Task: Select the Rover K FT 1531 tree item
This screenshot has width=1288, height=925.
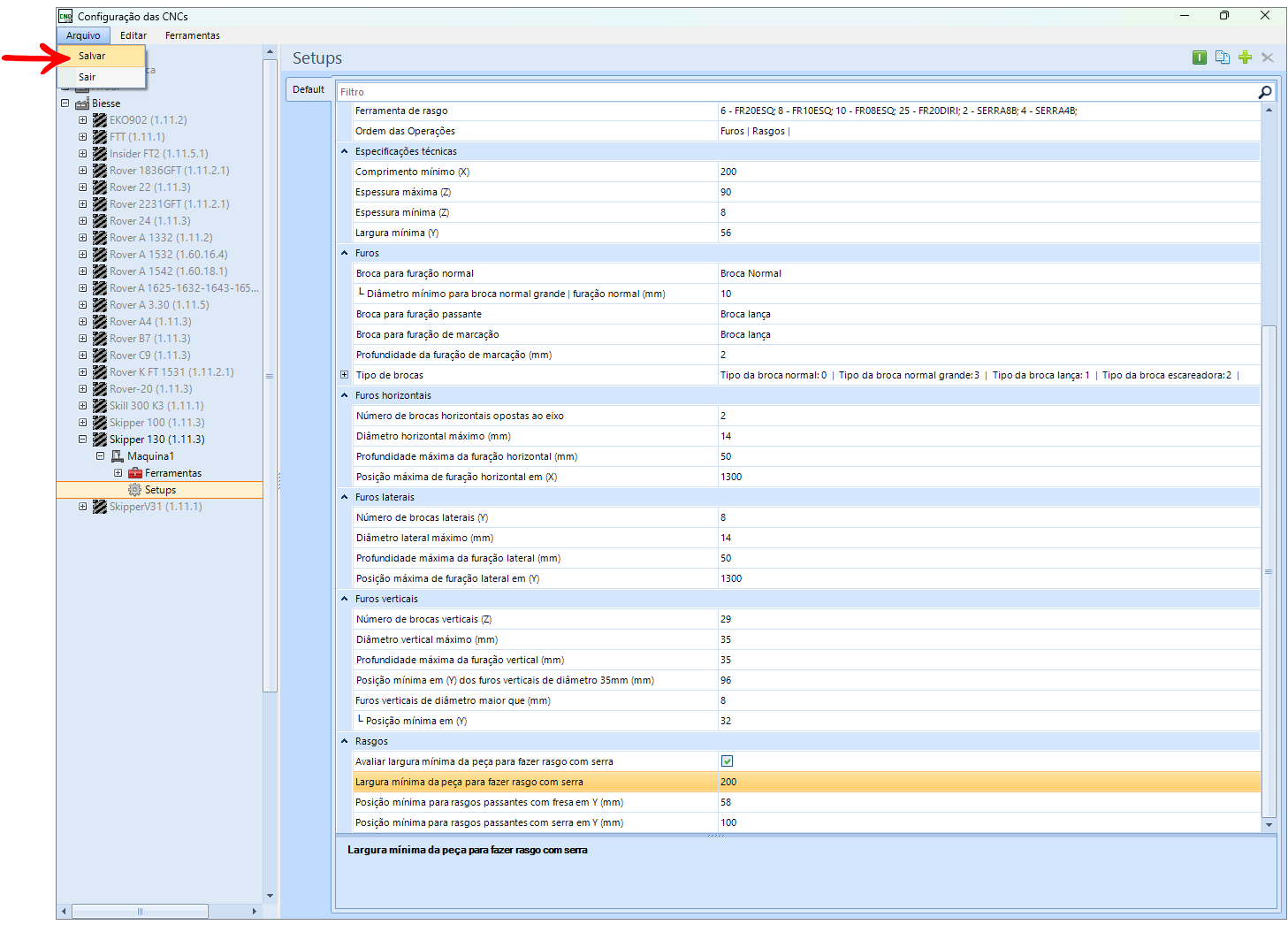Action: coord(171,372)
